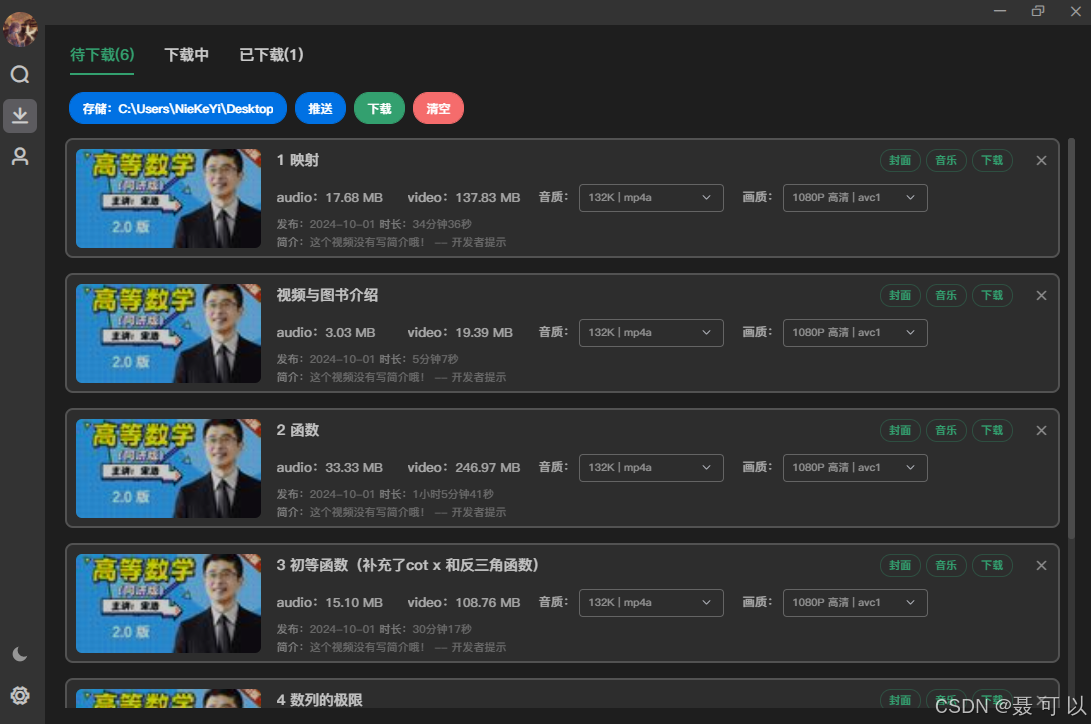1091x724 pixels.
Task: Click the vertical scrollbar of the list
Action: pyautogui.click(x=1072, y=337)
